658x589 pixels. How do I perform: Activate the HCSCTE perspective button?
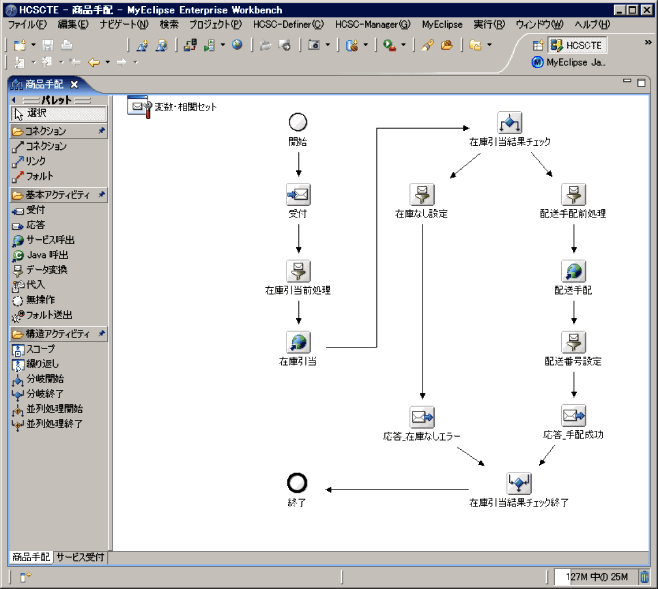[x=576, y=45]
